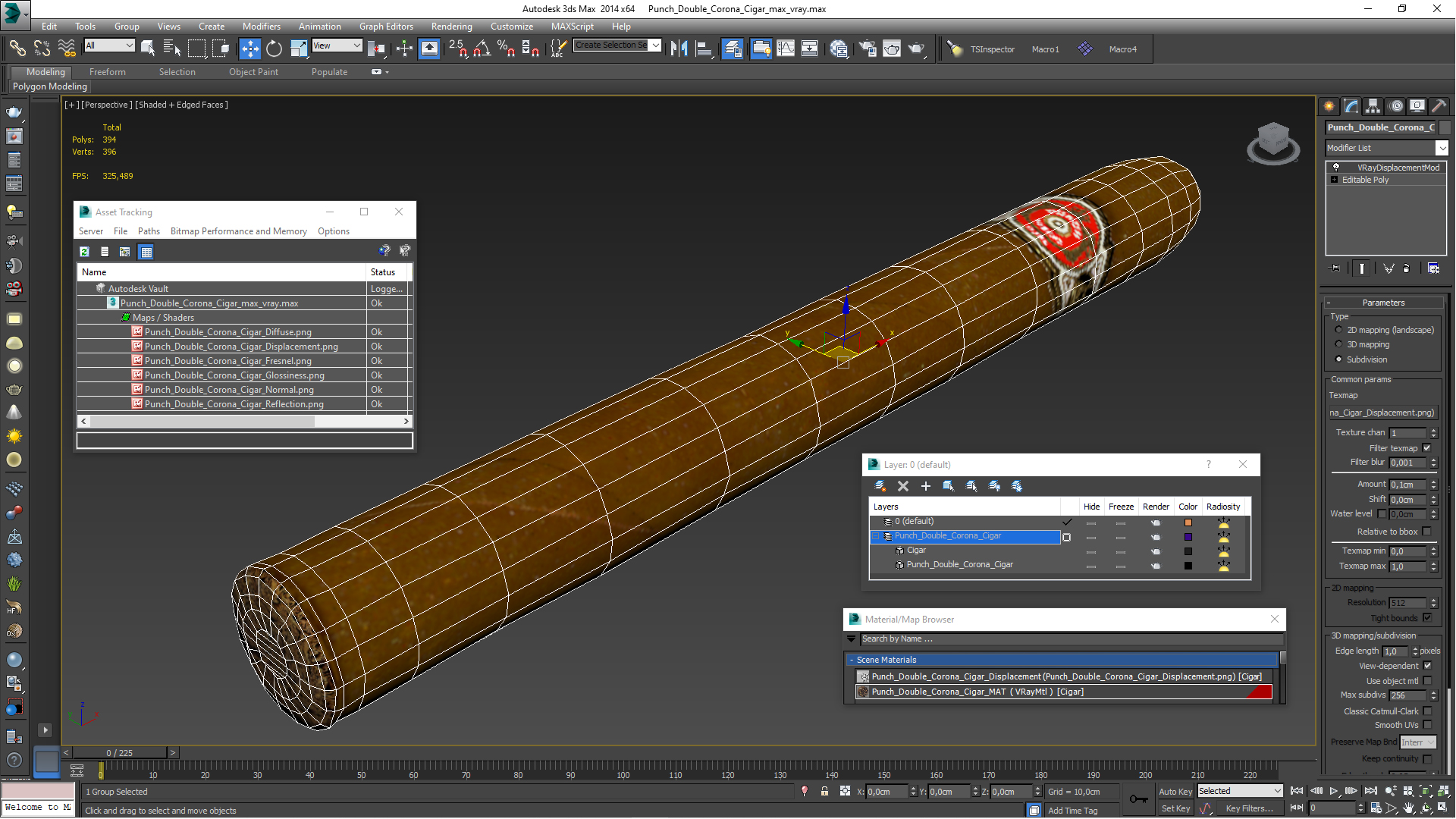Go to animation start frame
Image resolution: width=1456 pixels, height=819 pixels.
1297,791
